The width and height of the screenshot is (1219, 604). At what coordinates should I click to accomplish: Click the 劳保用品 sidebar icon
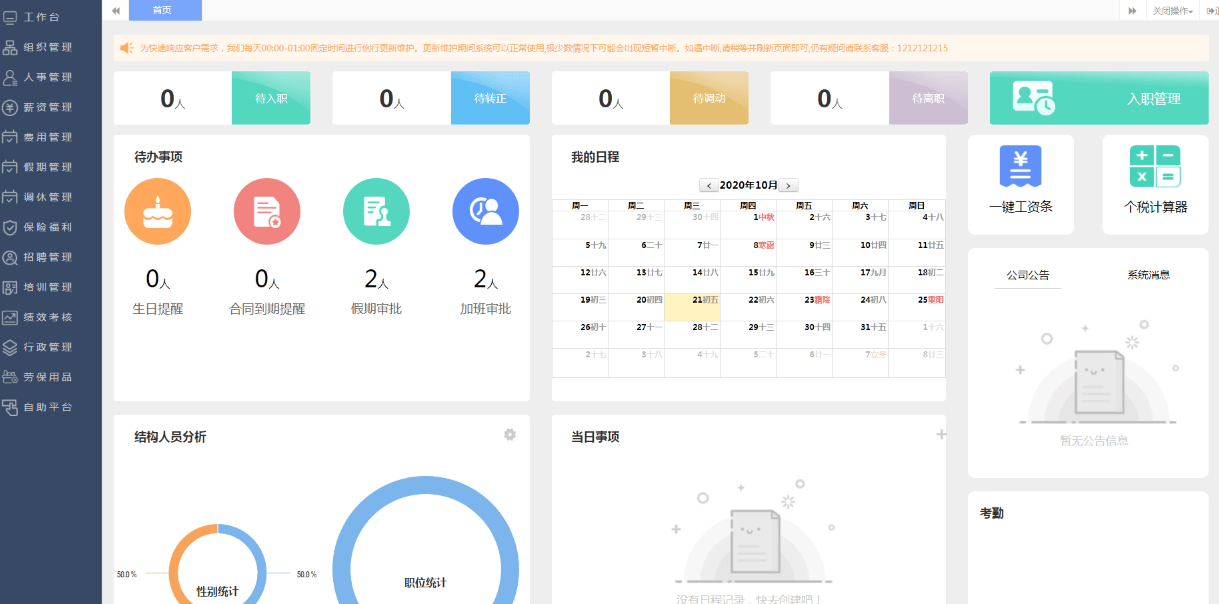pos(11,377)
